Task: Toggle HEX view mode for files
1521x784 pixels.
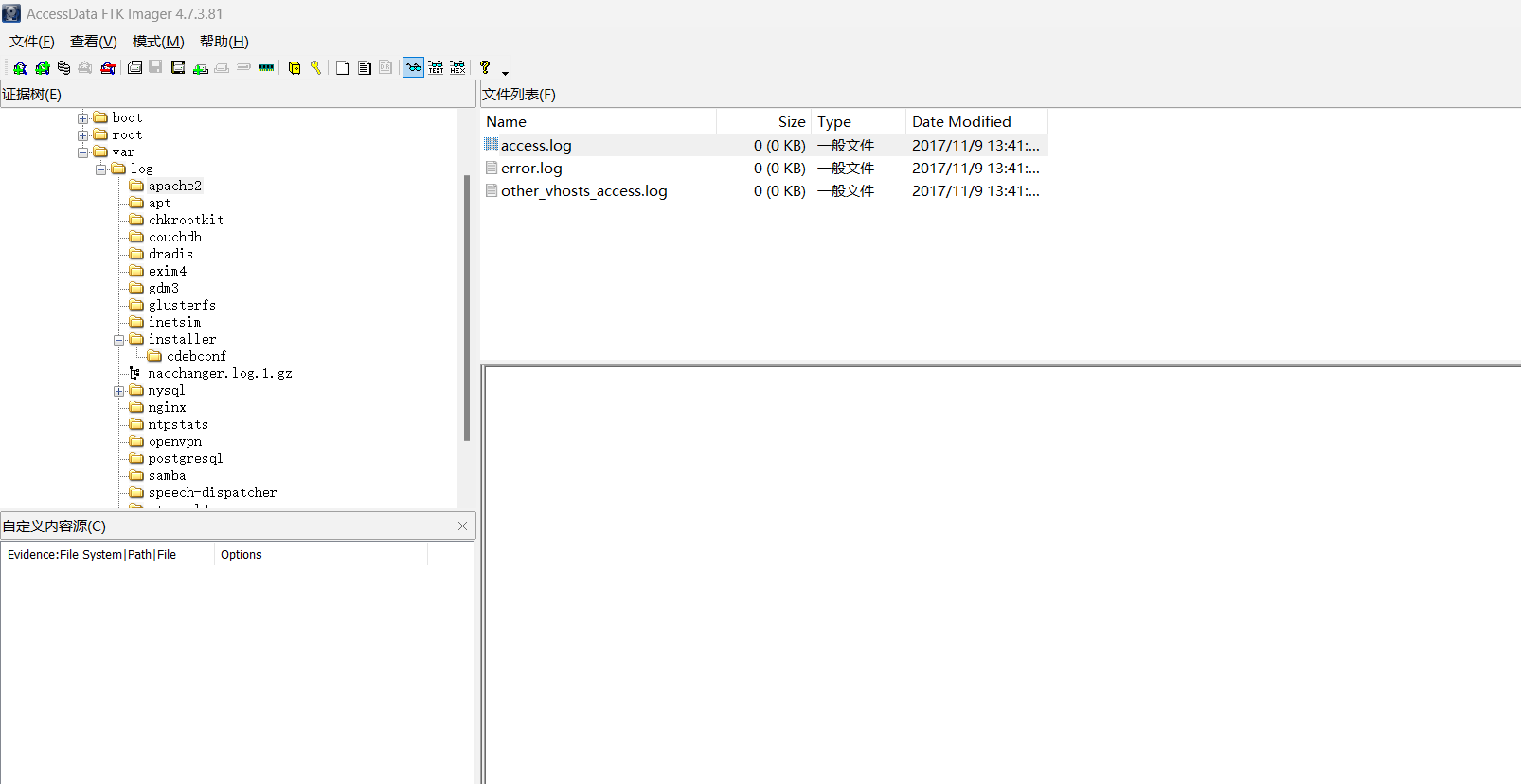Action: click(457, 68)
